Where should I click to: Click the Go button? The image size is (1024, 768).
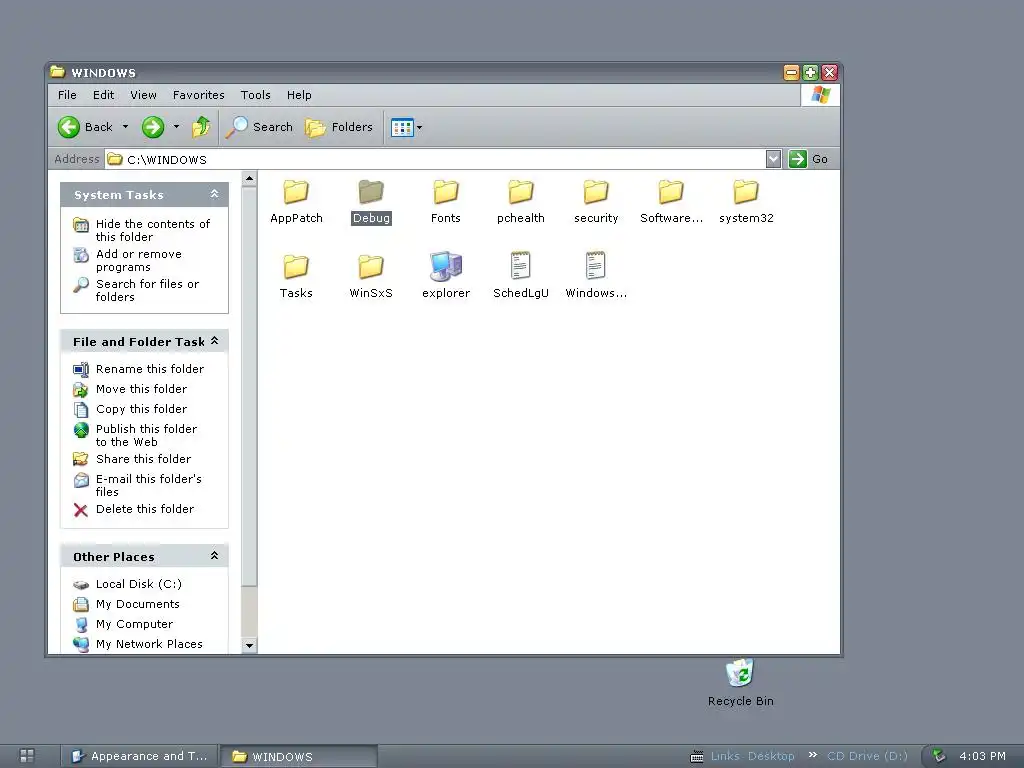(808, 159)
